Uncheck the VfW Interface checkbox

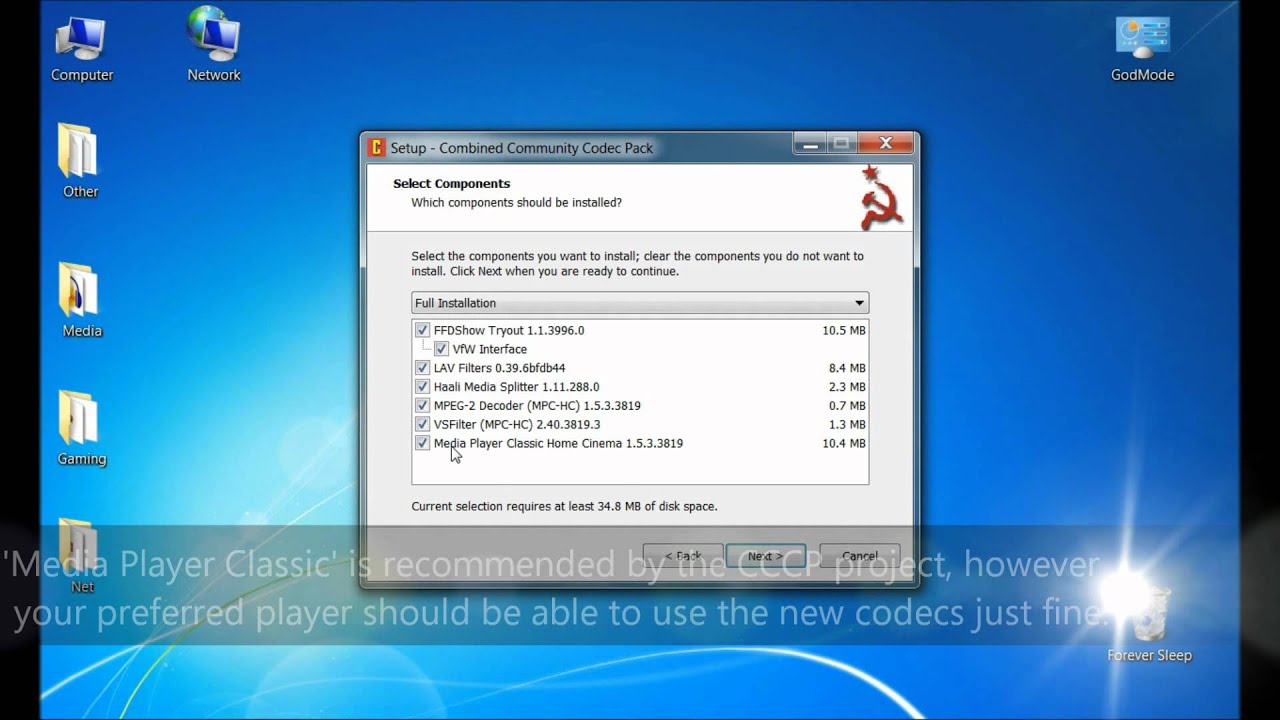click(441, 349)
